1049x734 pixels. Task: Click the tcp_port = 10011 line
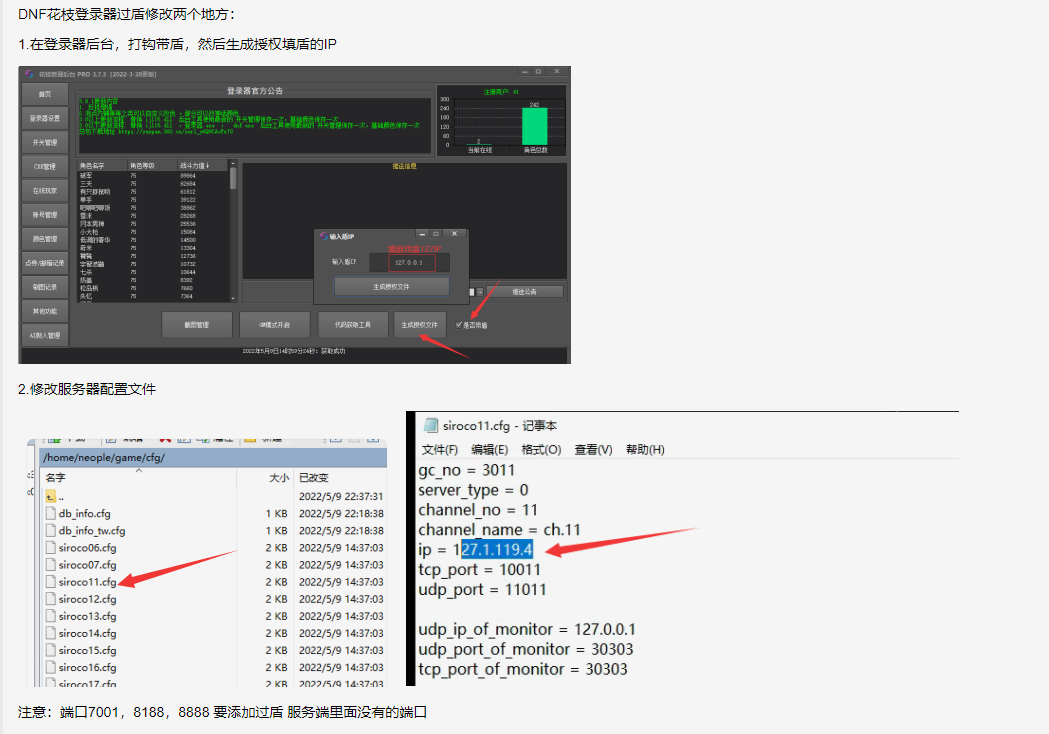click(x=479, y=570)
